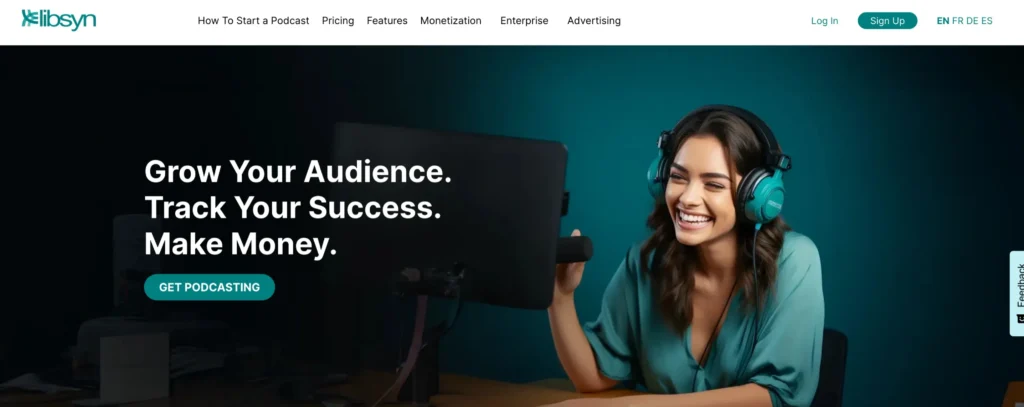Click the libsyn logo icon
Screen dimensions: 1024x407
pyautogui.click(x=29, y=18)
